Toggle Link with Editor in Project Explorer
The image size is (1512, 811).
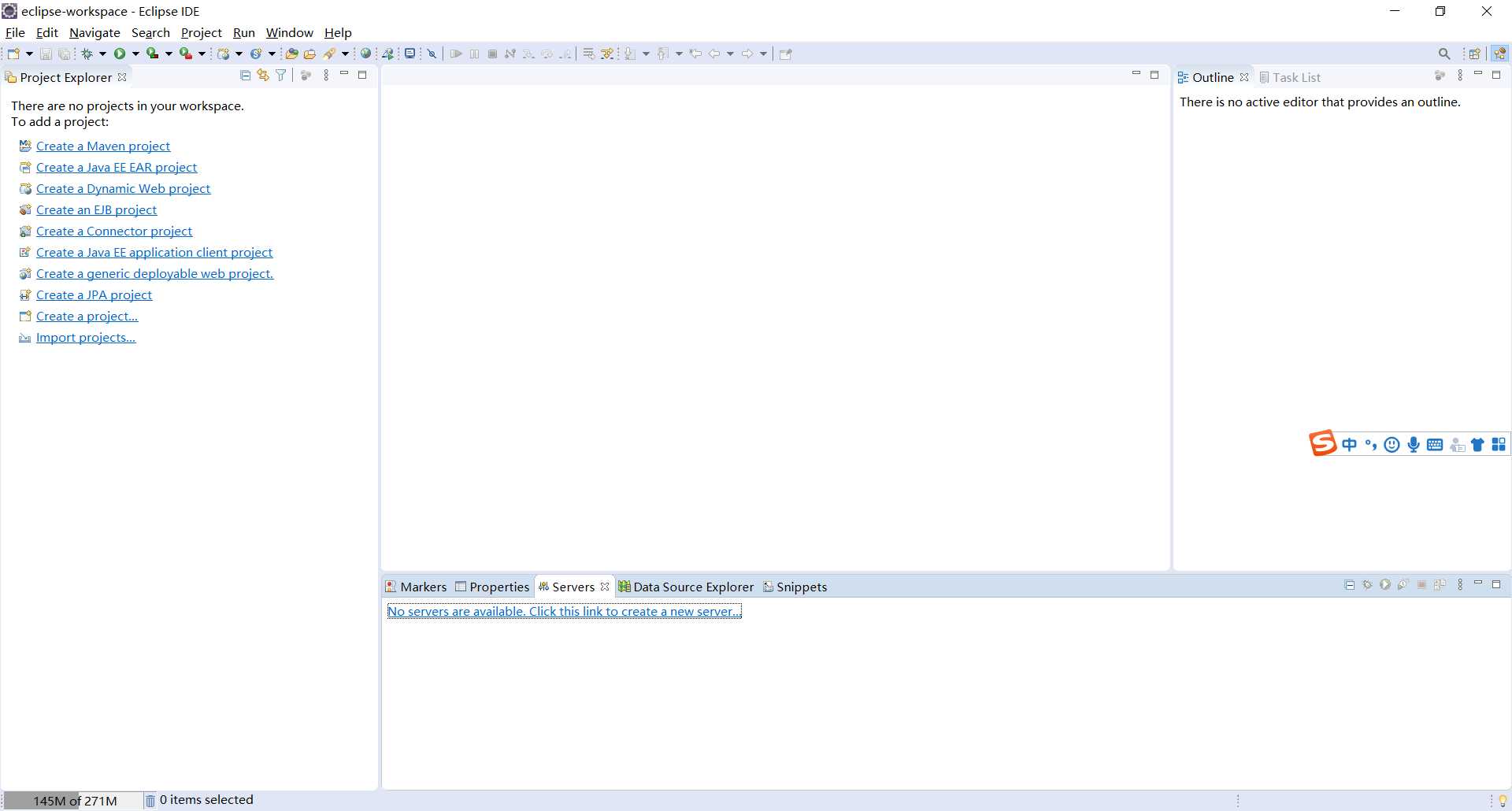[263, 75]
